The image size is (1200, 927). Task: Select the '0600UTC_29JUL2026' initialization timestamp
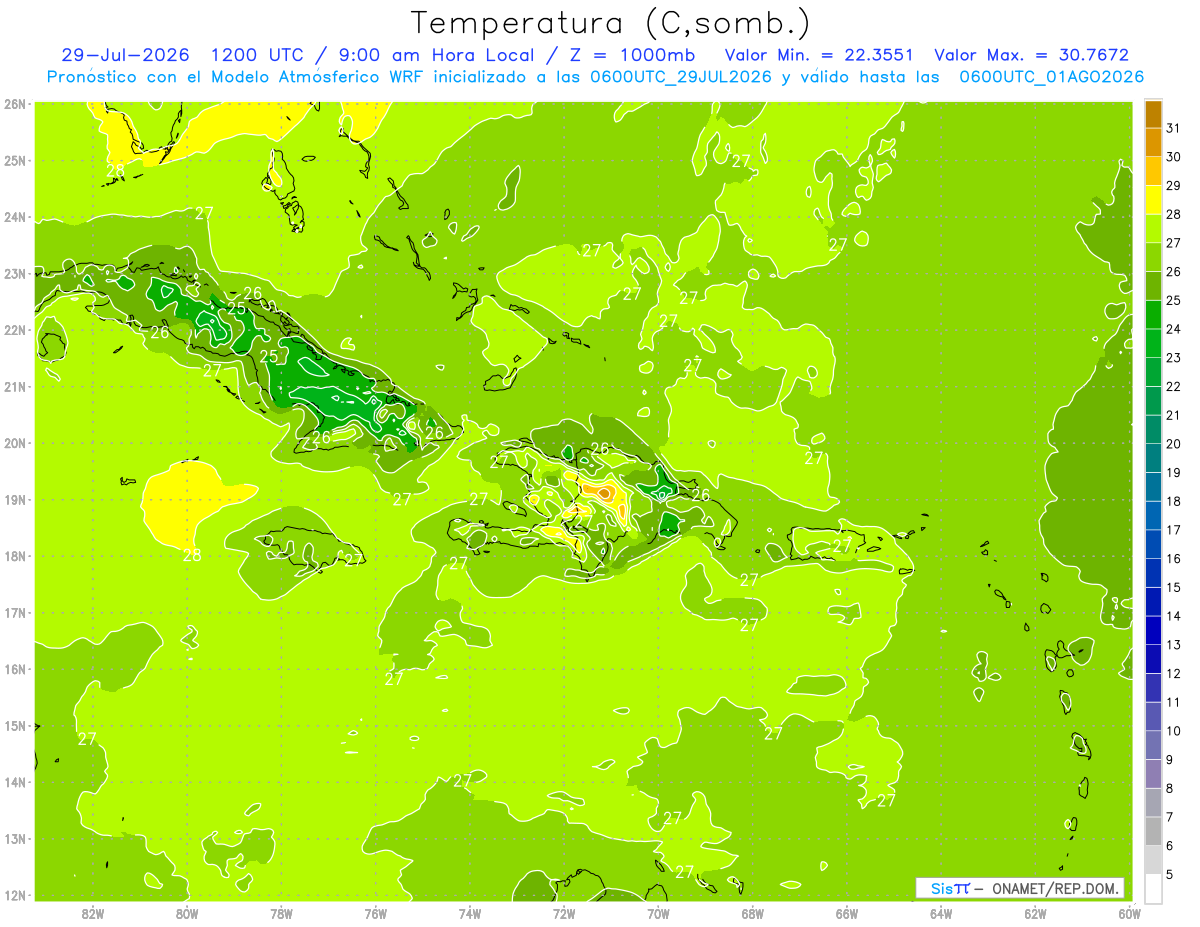point(681,76)
